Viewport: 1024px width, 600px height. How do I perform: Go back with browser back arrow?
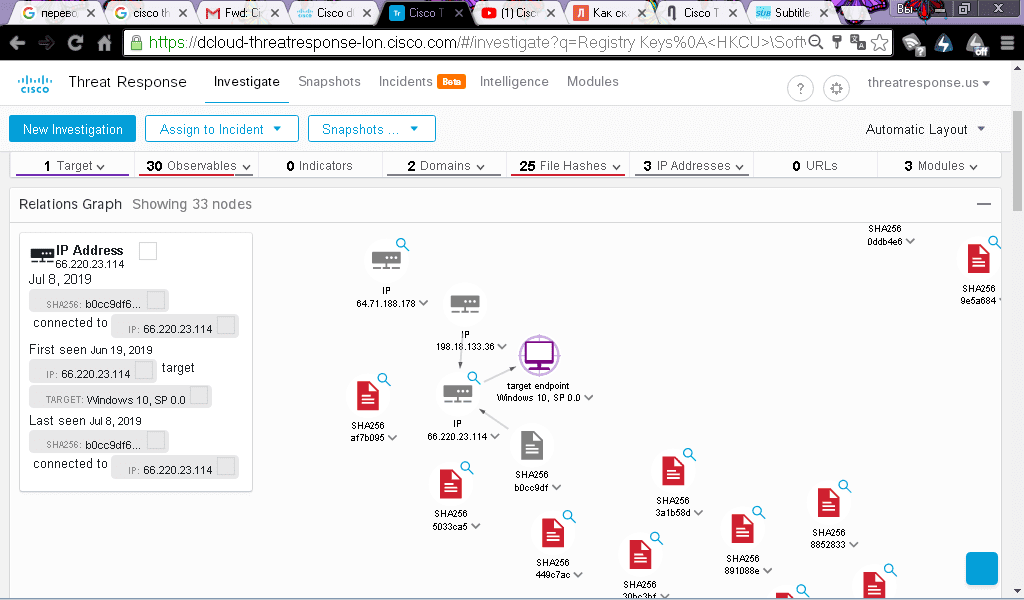18,43
